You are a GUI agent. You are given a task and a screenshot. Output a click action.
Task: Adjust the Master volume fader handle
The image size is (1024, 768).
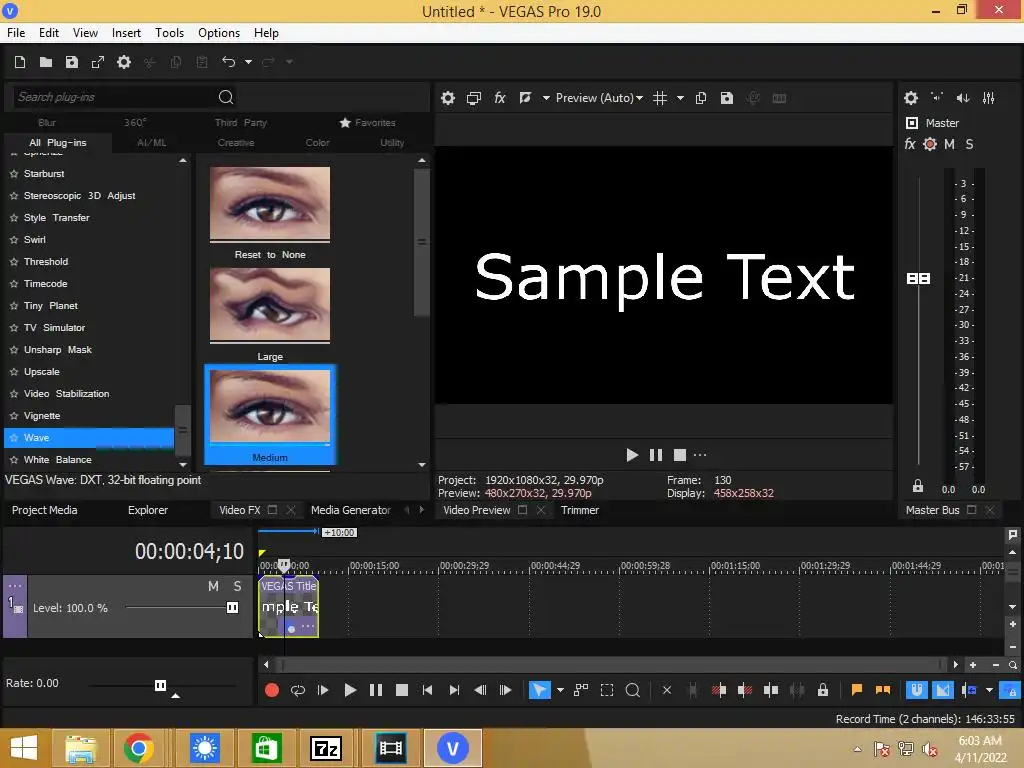(x=919, y=279)
